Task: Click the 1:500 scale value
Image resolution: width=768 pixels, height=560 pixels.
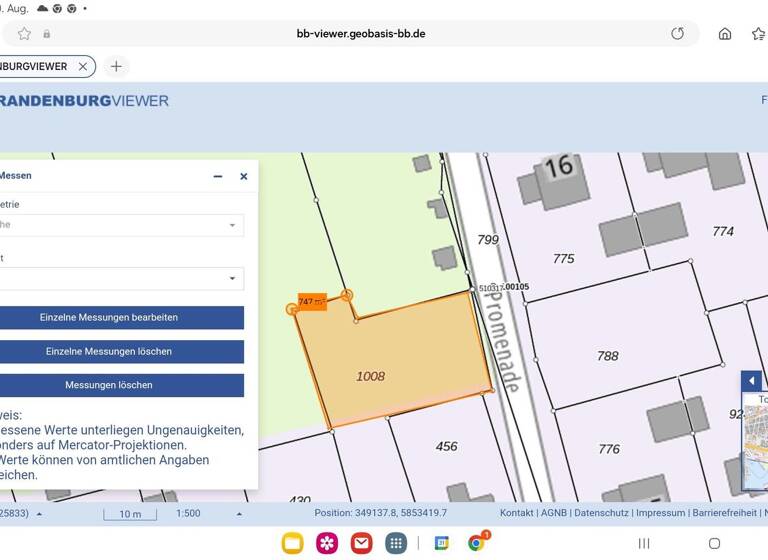Action: (188, 513)
